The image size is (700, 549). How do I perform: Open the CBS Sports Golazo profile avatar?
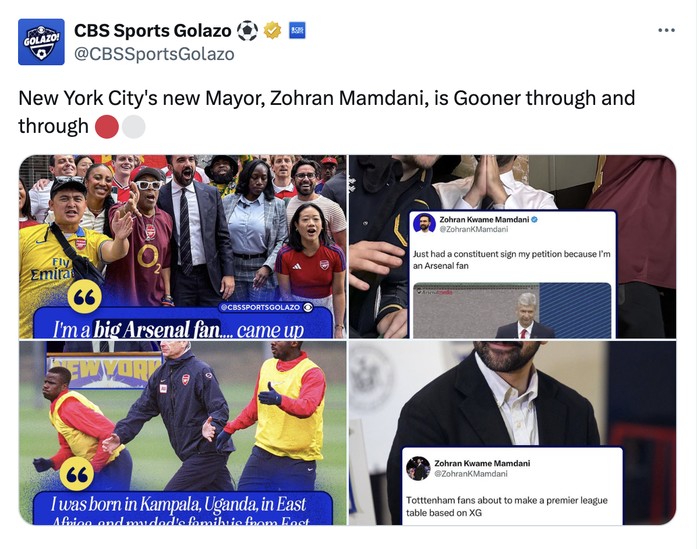(x=41, y=42)
